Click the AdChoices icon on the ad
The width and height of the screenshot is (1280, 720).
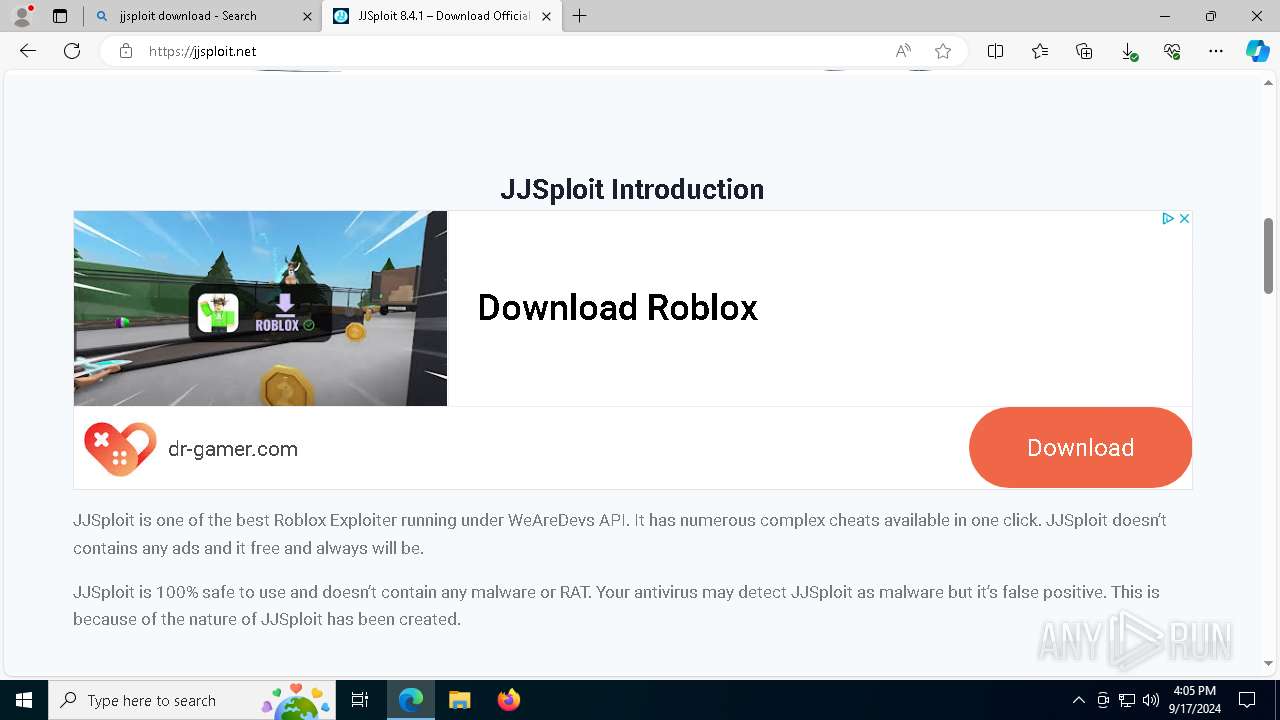[x=1167, y=218]
